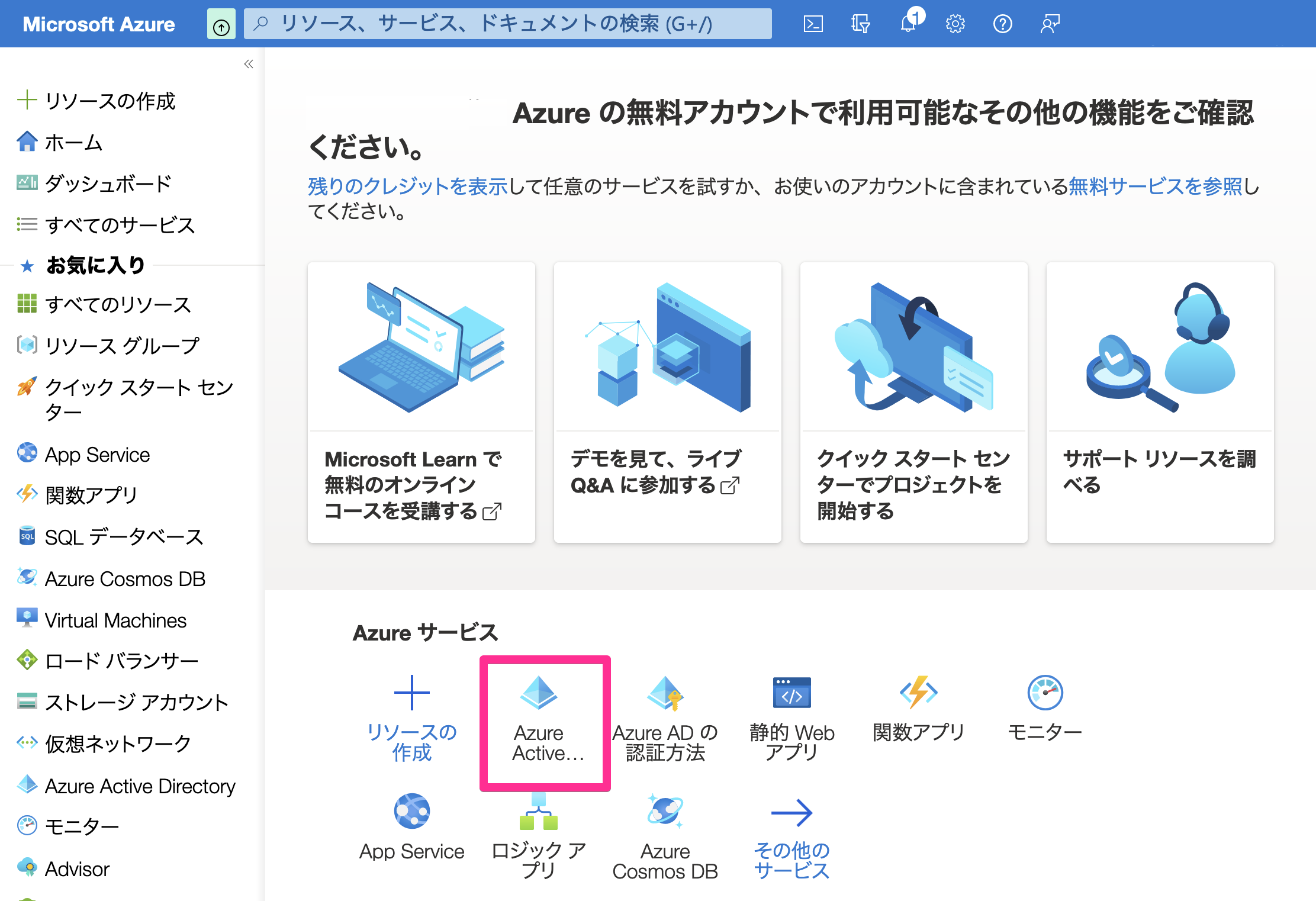Open ストレージ アカウント in the sidebar

click(x=122, y=702)
